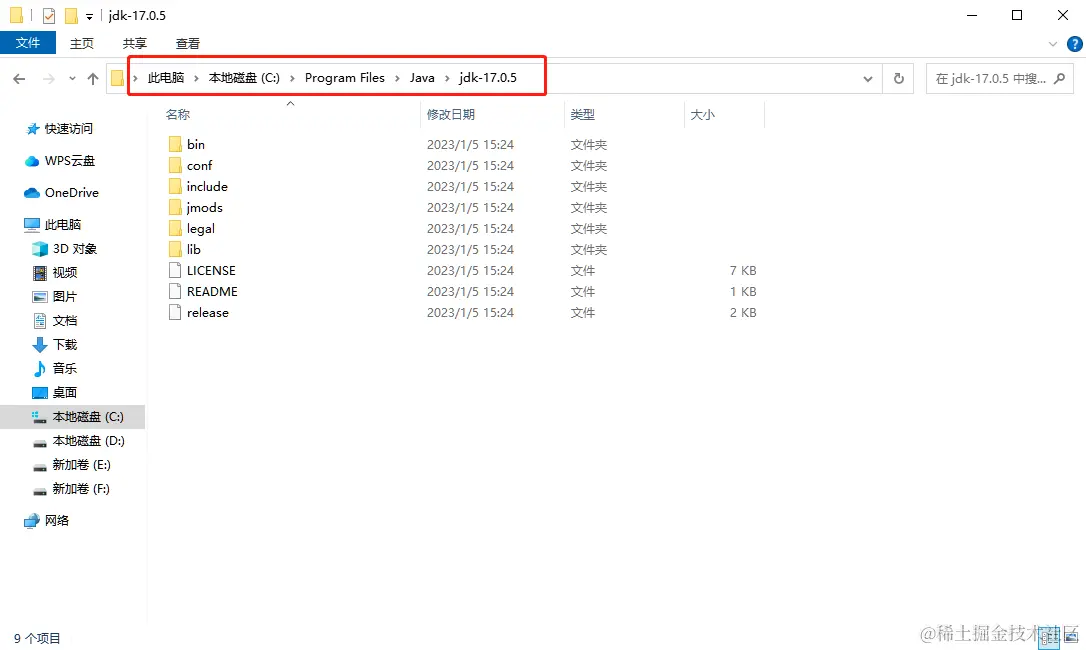Click the search magnifier icon
The height and width of the screenshot is (650, 1086).
pos(1059,78)
